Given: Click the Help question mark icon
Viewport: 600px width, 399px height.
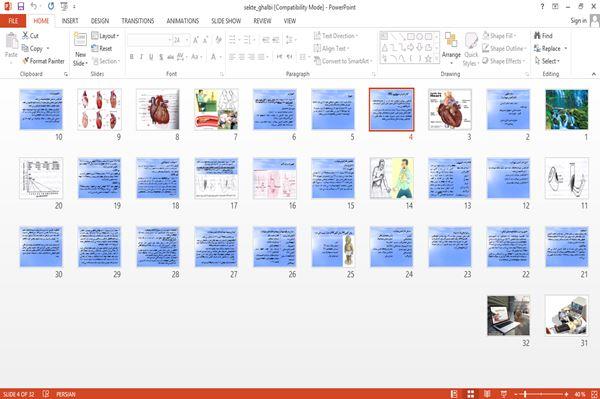Looking at the screenshot, I should [542, 7].
